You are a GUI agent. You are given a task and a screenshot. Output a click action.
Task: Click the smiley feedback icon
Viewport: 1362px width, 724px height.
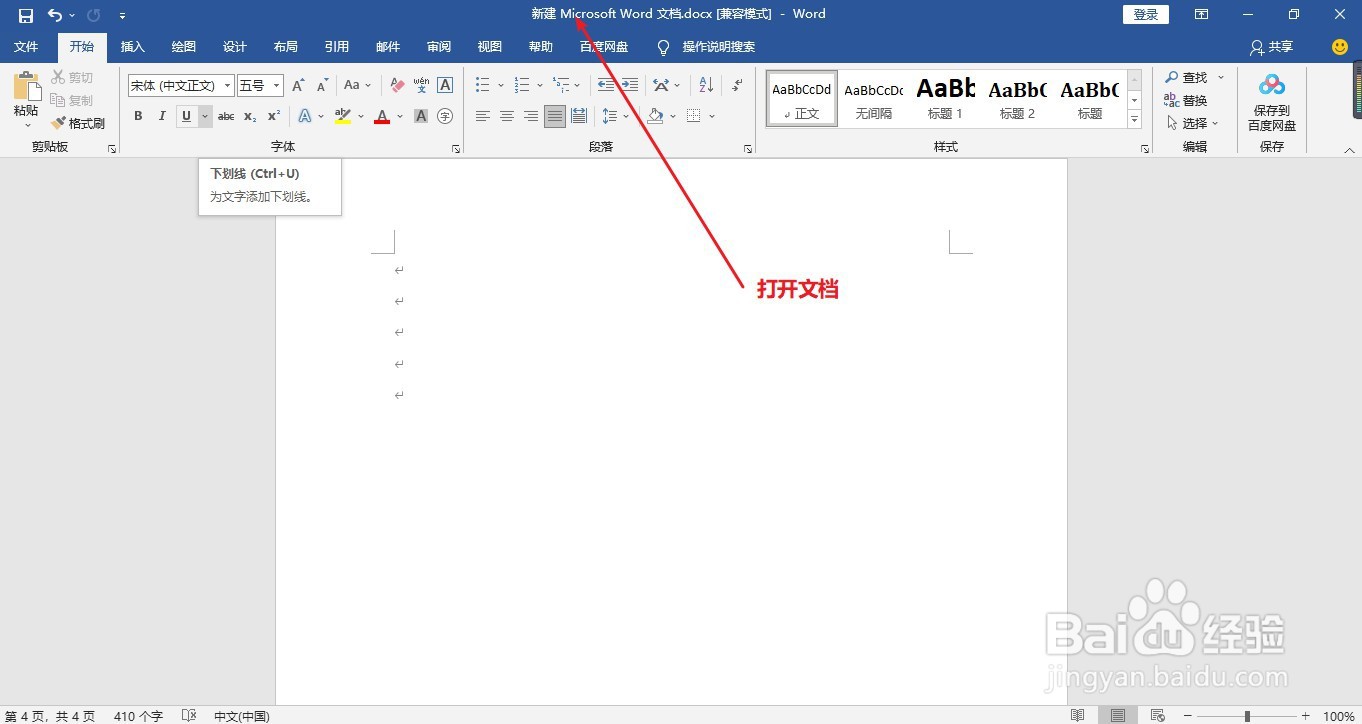[1340, 47]
